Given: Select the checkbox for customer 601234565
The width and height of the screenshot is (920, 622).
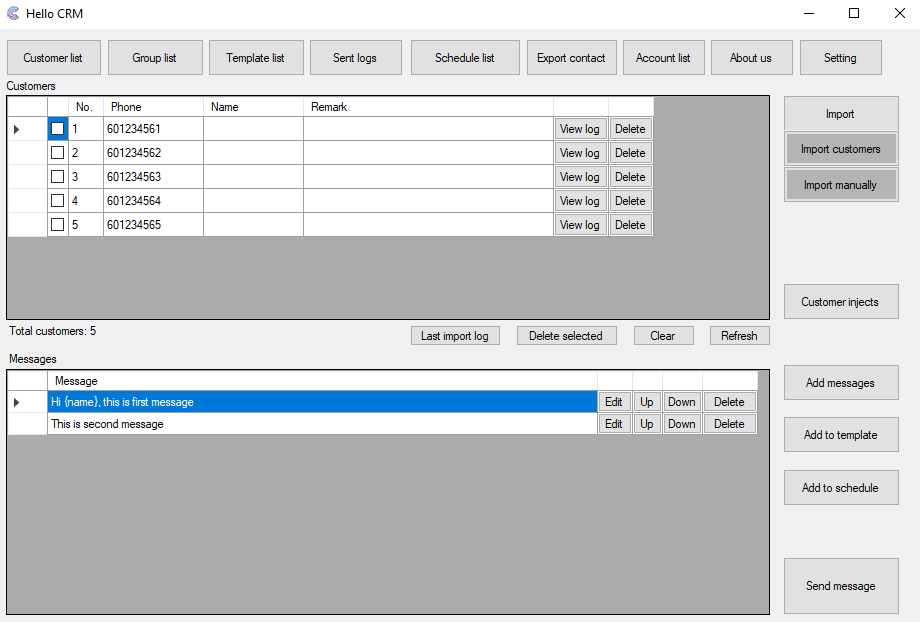Looking at the screenshot, I should pos(58,225).
